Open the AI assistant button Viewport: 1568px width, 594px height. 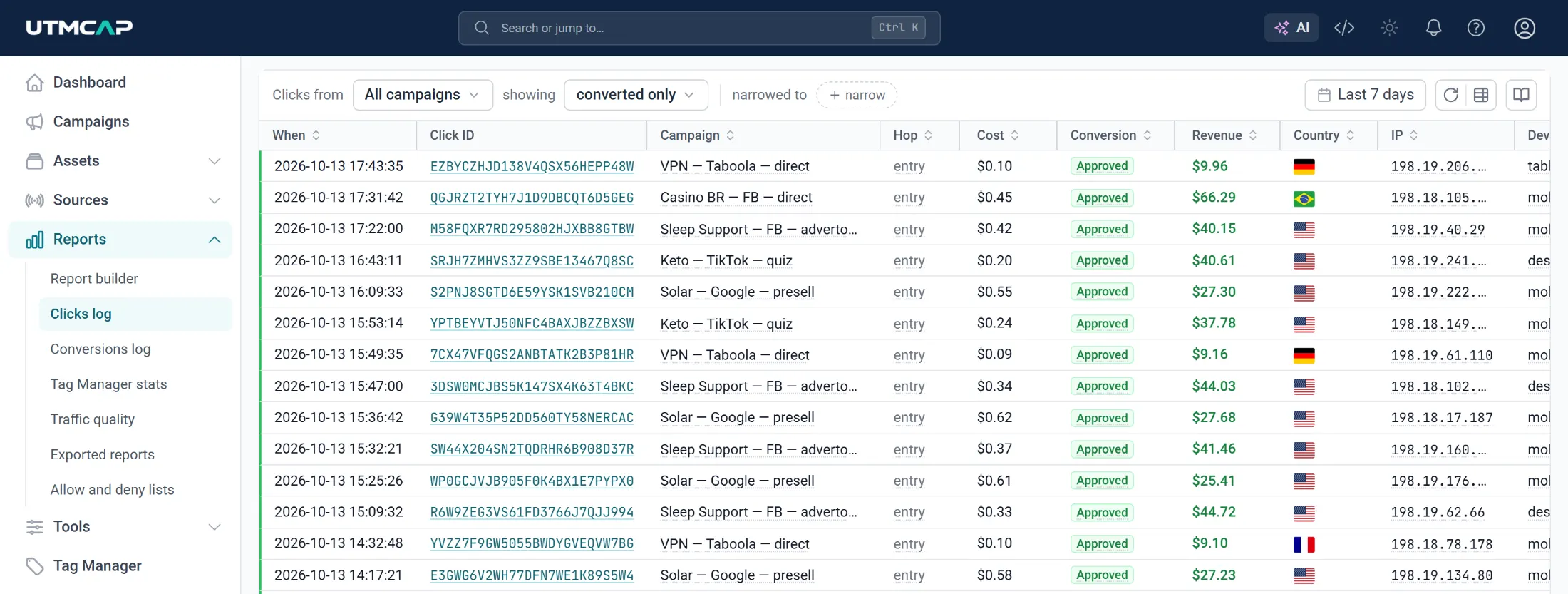click(x=1291, y=28)
